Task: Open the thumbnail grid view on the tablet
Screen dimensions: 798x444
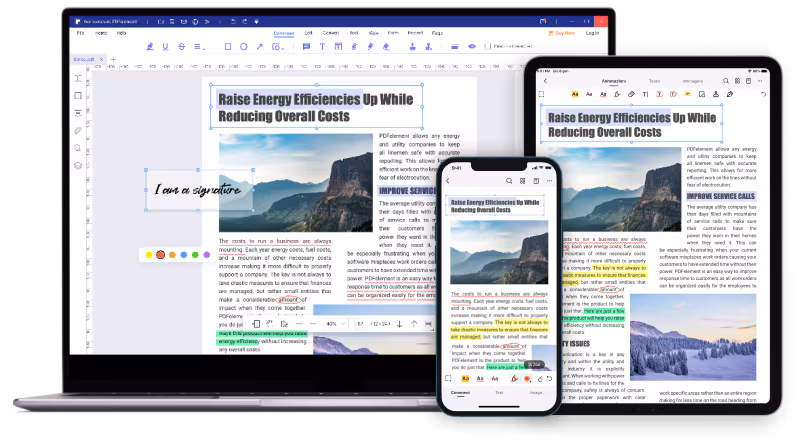Action: pos(737,81)
